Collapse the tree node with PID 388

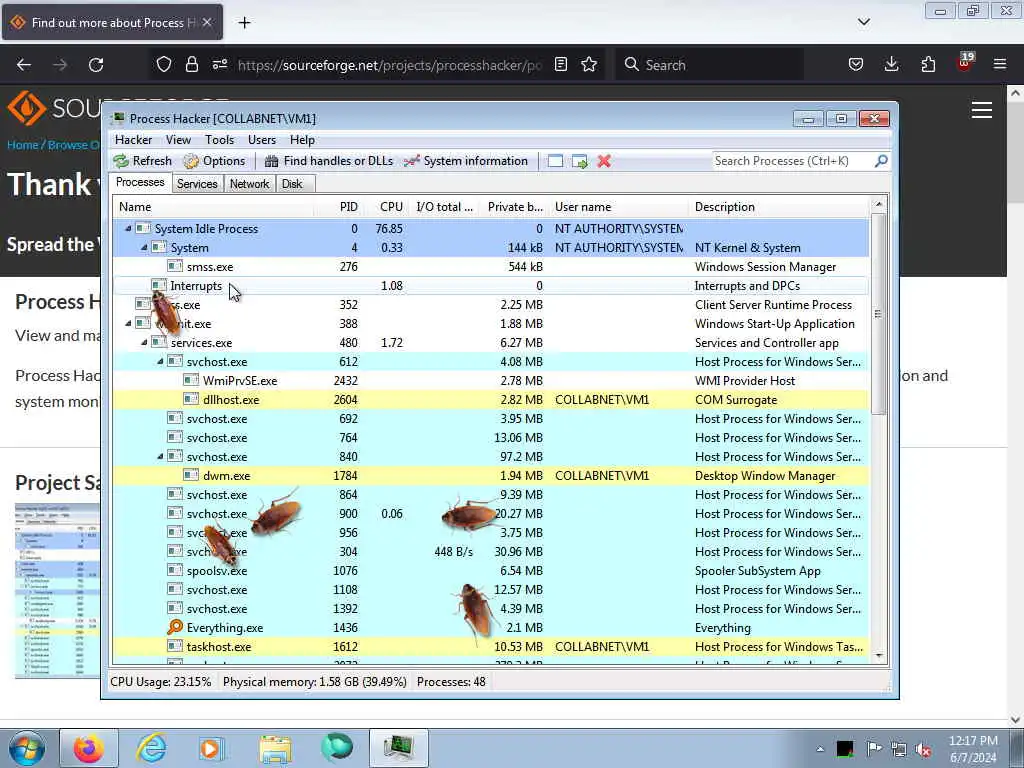[128, 323]
